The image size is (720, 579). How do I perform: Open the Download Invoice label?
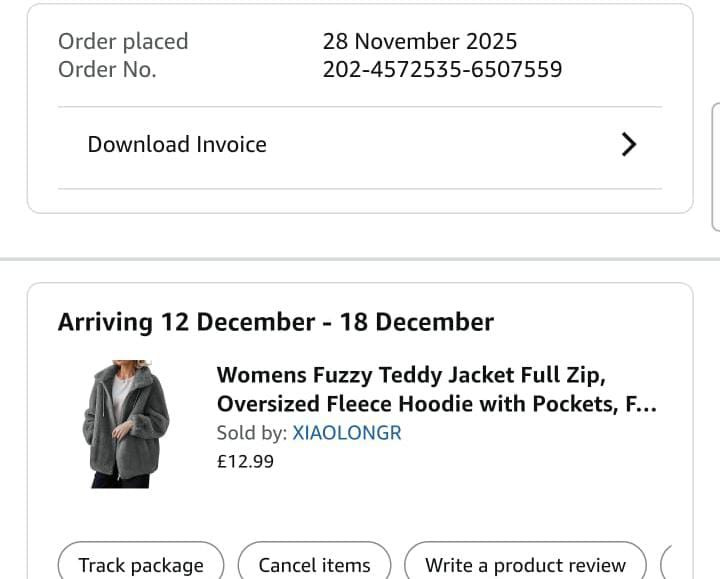click(x=177, y=145)
